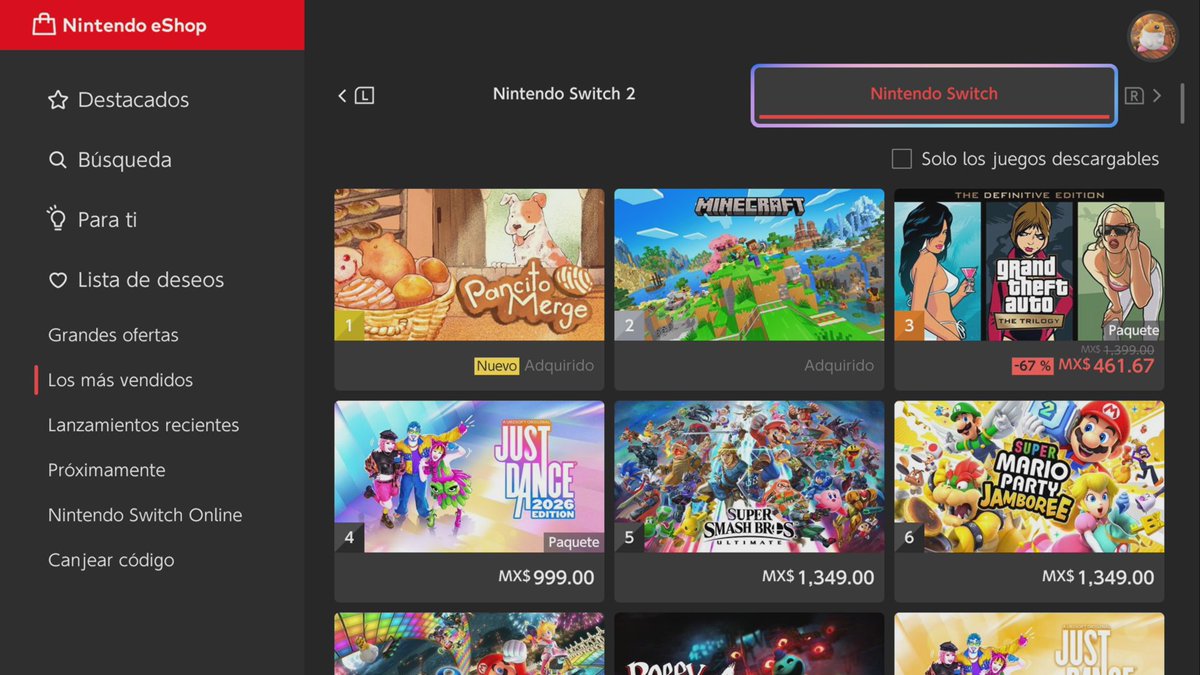Go to Grandes ofertas
The height and width of the screenshot is (675, 1200).
[113, 335]
